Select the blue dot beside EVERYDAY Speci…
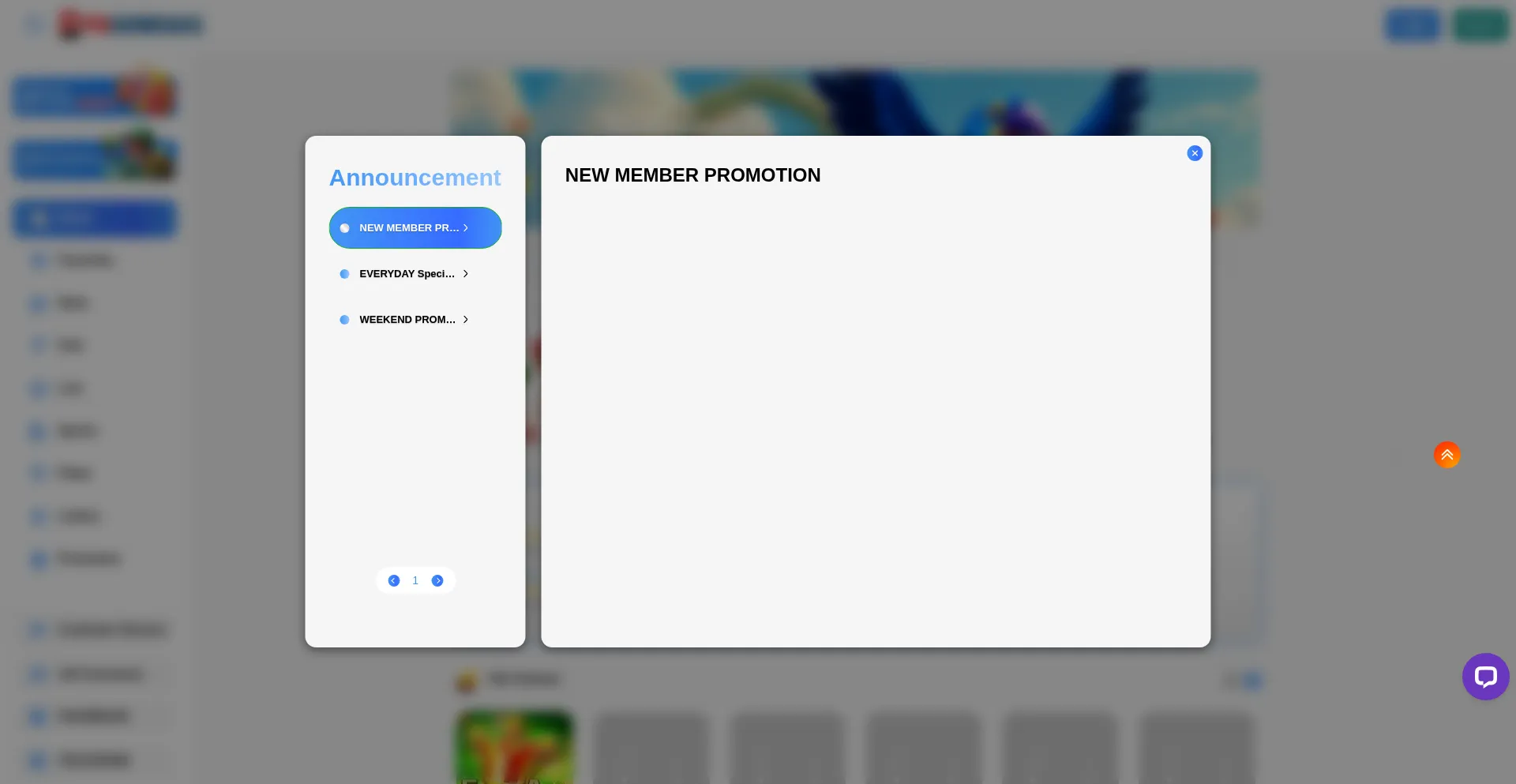 (344, 274)
